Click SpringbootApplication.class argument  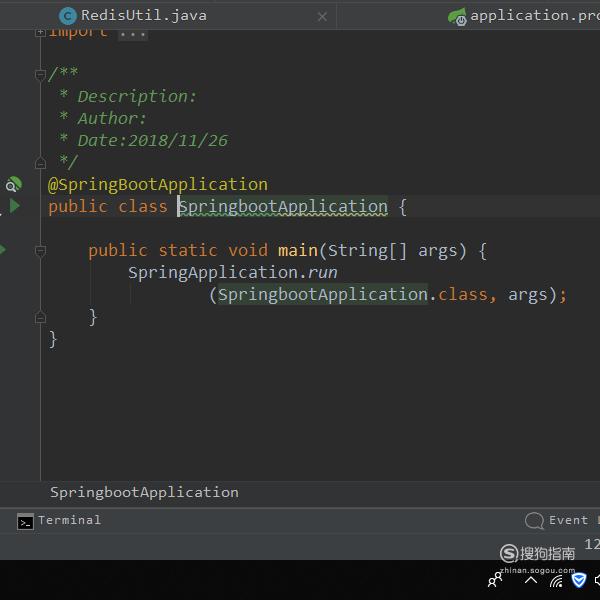tap(352, 295)
